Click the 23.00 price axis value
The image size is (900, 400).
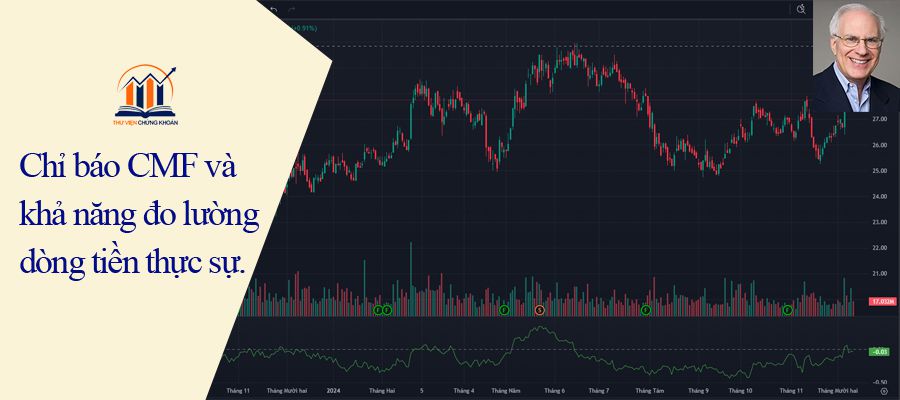tap(880, 223)
